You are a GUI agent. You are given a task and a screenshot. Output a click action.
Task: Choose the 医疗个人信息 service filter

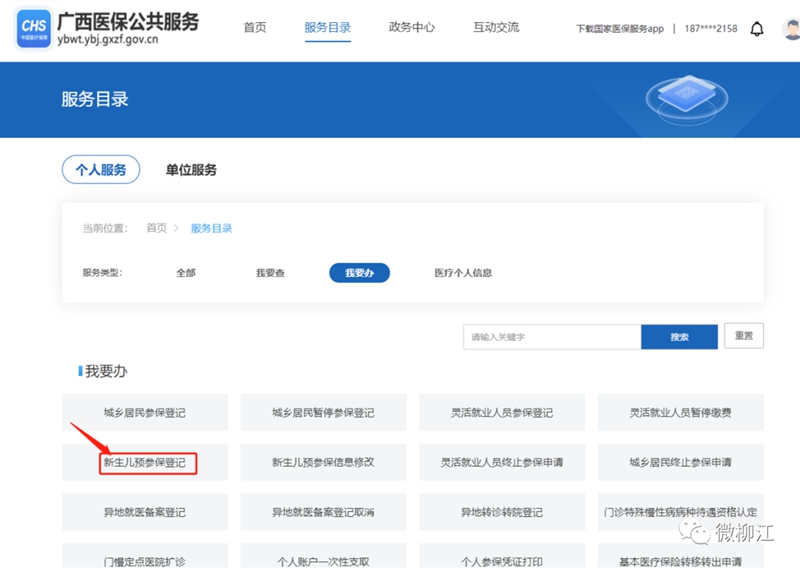click(x=463, y=273)
